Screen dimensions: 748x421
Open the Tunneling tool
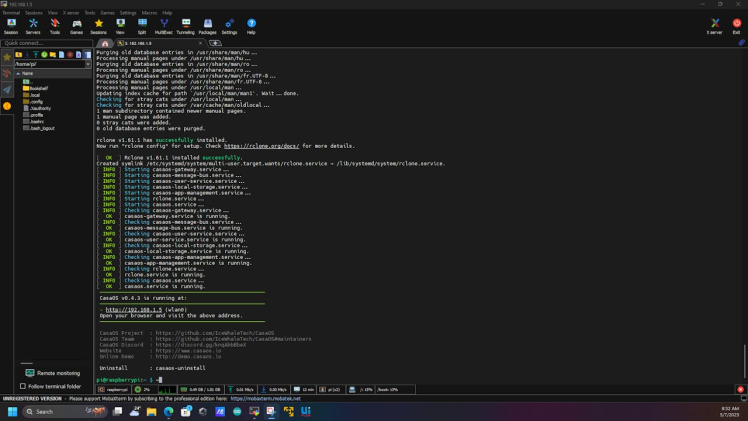tap(186, 25)
